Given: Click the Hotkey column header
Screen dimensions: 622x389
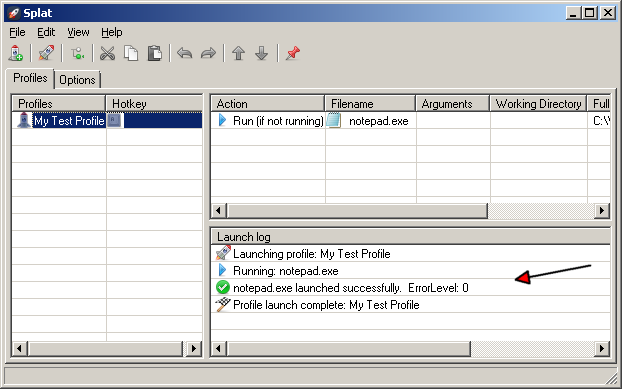Looking at the screenshot, I should point(154,103).
